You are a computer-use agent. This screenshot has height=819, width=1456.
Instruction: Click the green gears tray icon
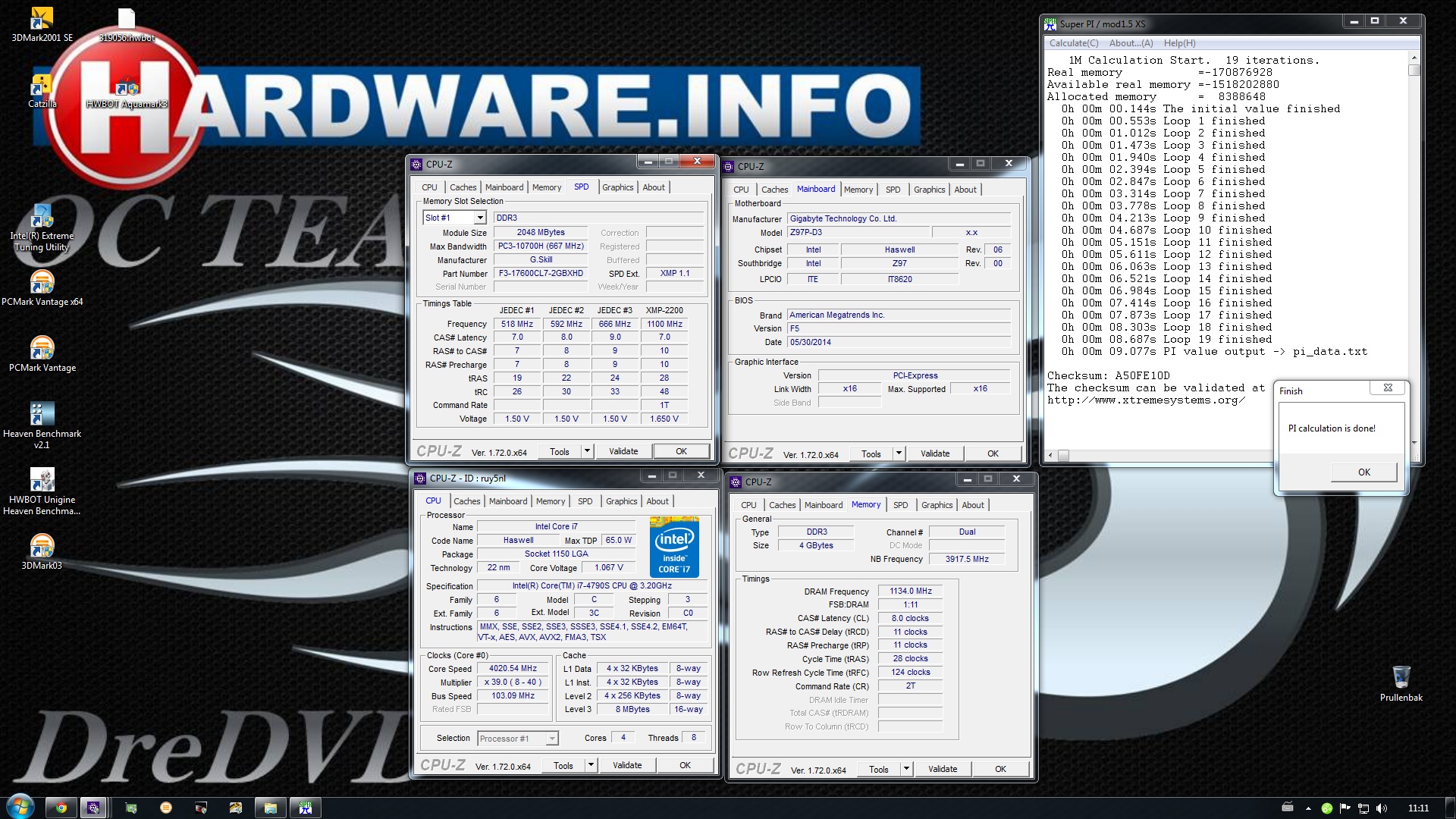click(x=1327, y=808)
